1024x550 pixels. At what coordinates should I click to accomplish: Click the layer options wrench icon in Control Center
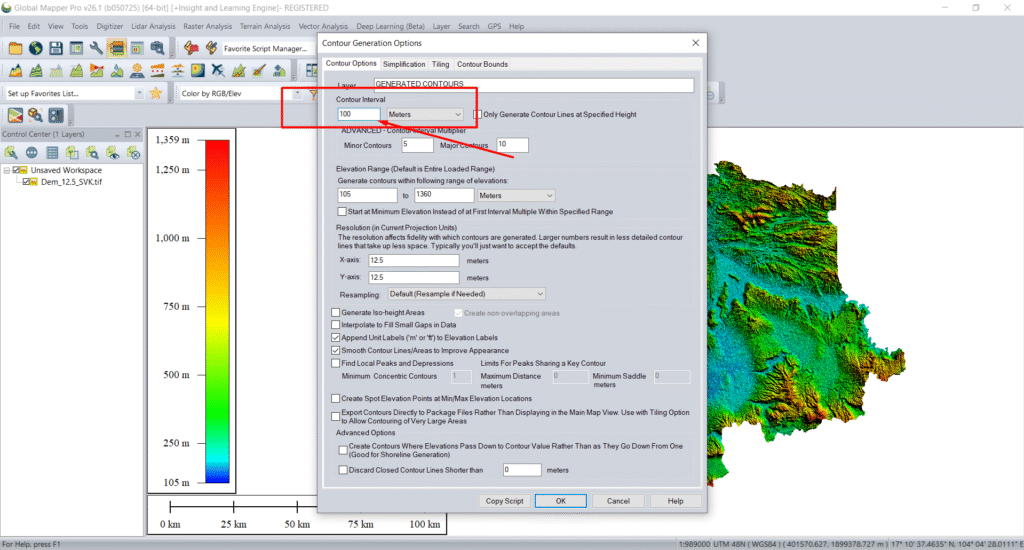(11, 152)
